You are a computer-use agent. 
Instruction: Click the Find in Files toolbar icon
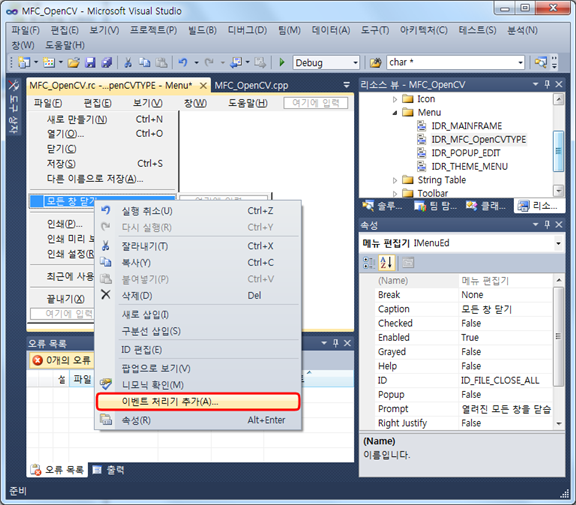(x=375, y=63)
